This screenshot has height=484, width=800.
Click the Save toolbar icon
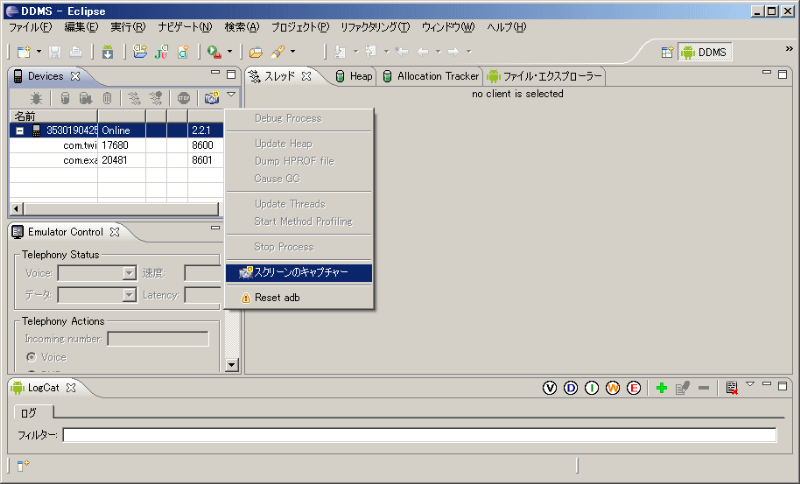click(x=55, y=52)
